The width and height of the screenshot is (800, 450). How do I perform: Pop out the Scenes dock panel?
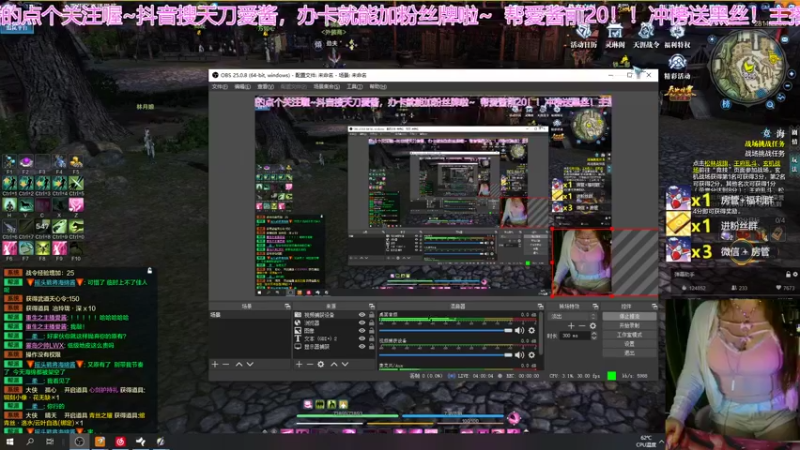(287, 306)
